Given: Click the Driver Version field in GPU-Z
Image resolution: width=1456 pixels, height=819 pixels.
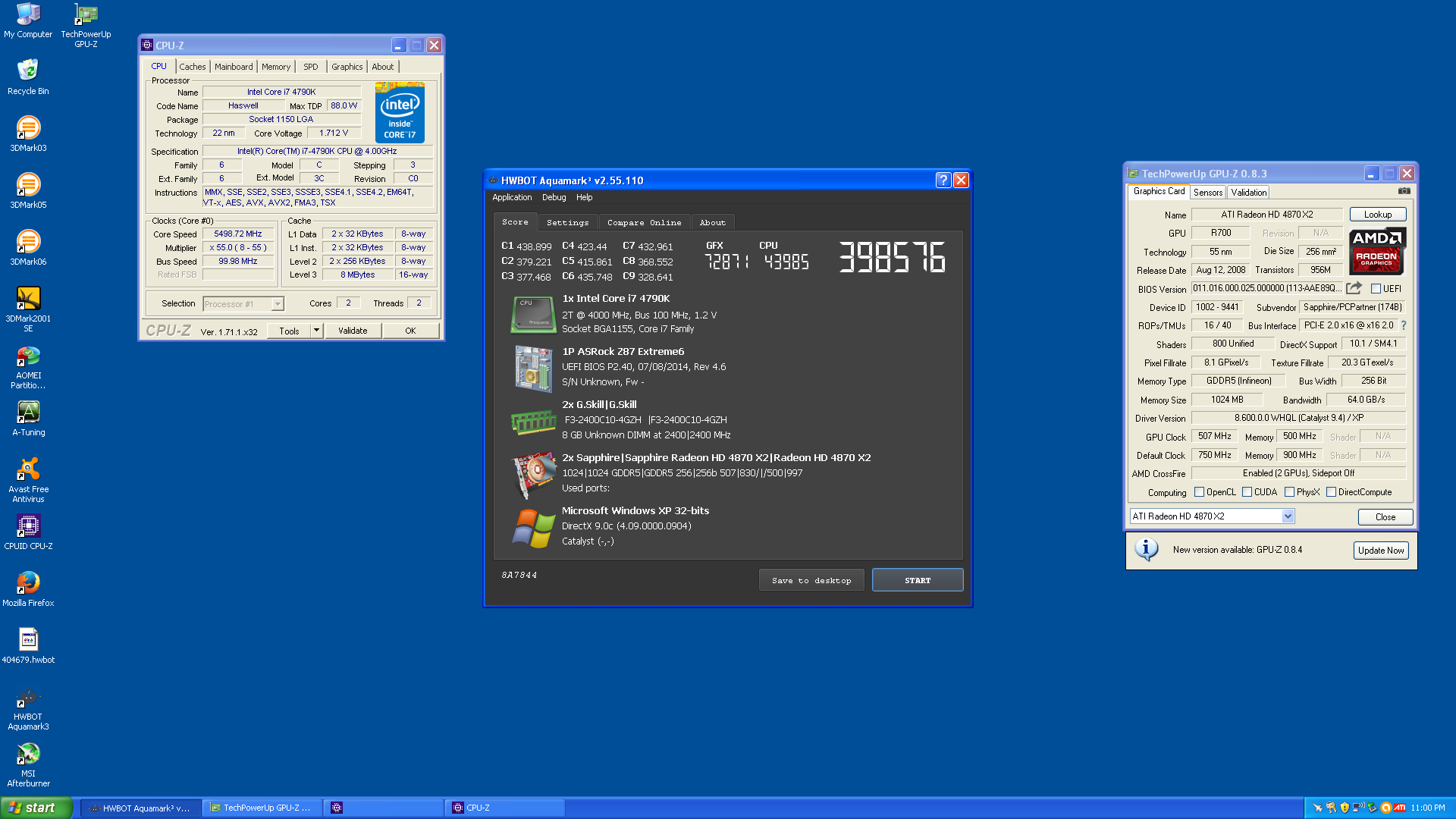Looking at the screenshot, I should (1298, 418).
